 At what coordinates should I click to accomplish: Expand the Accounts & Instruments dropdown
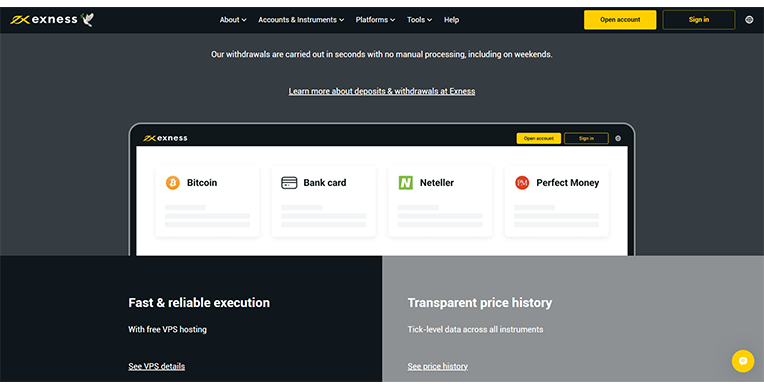click(301, 20)
